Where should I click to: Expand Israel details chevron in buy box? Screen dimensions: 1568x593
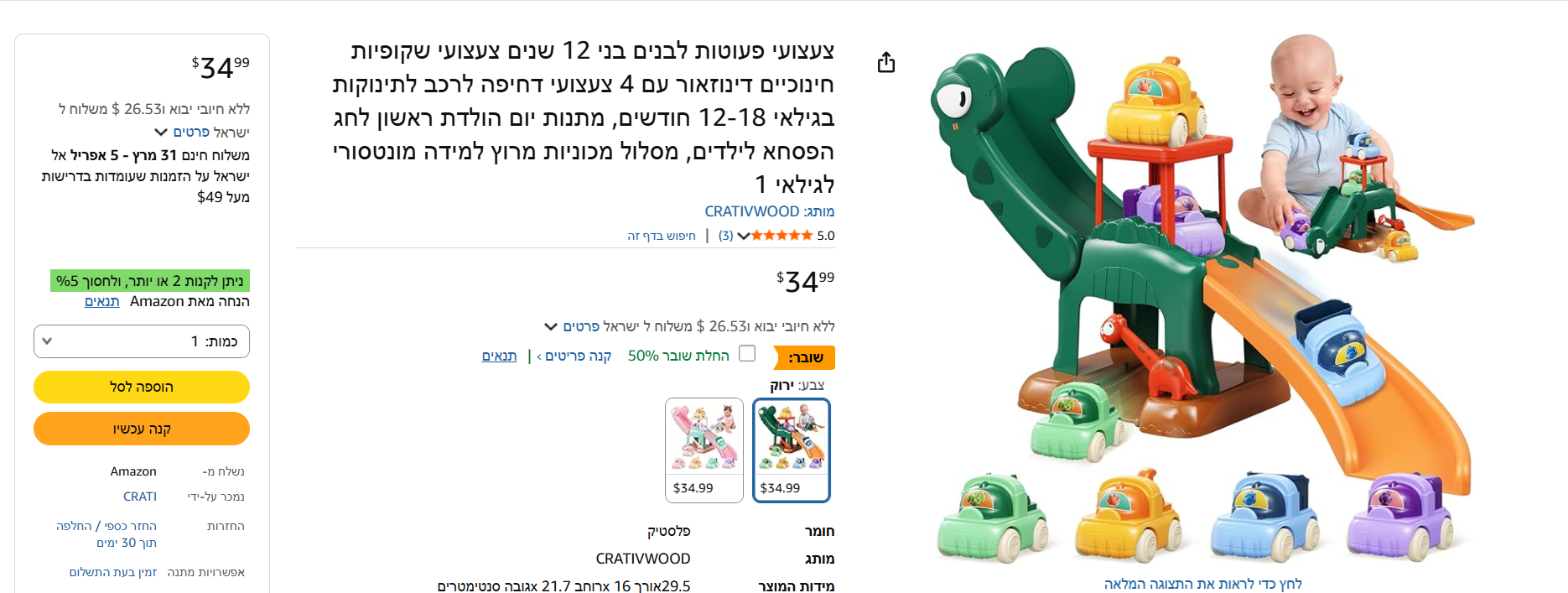161,133
